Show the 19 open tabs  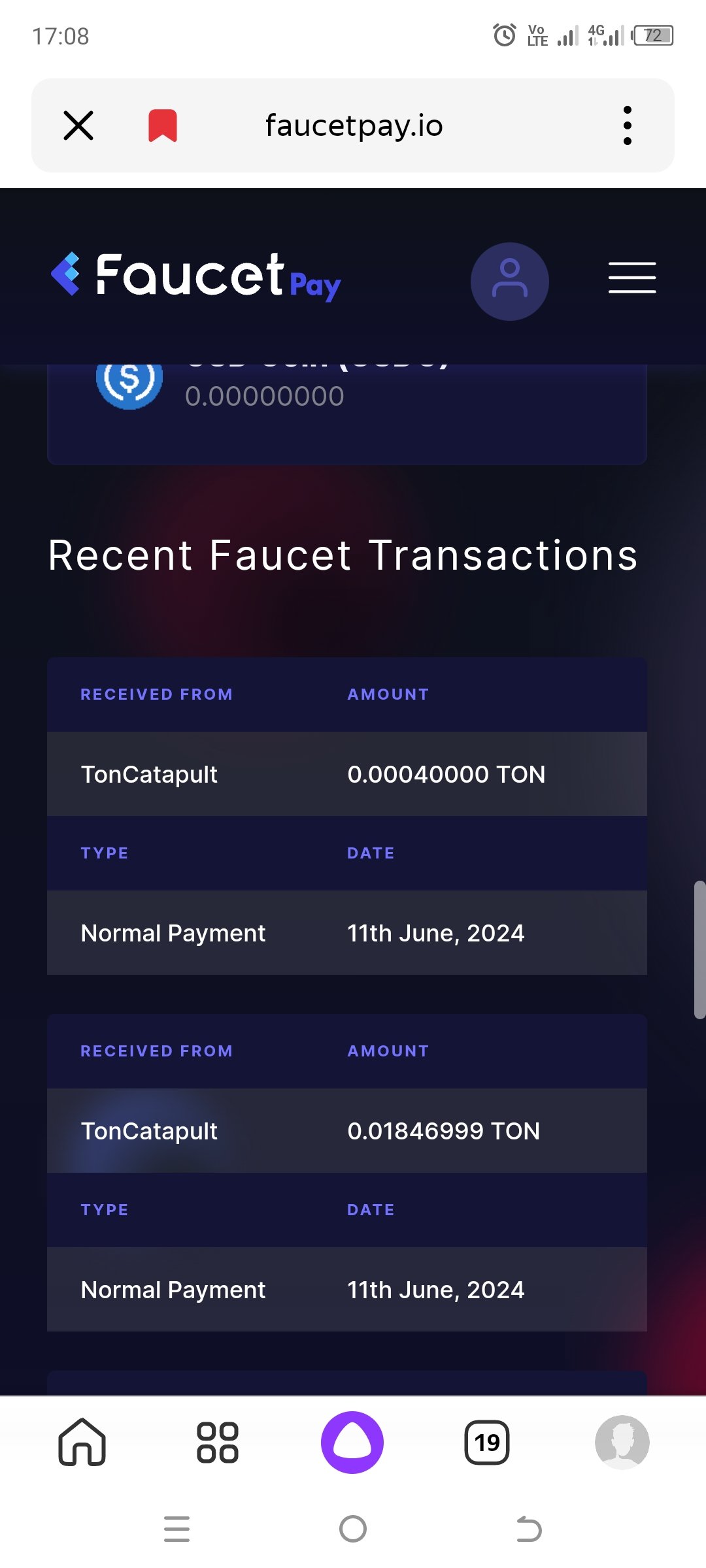487,1442
